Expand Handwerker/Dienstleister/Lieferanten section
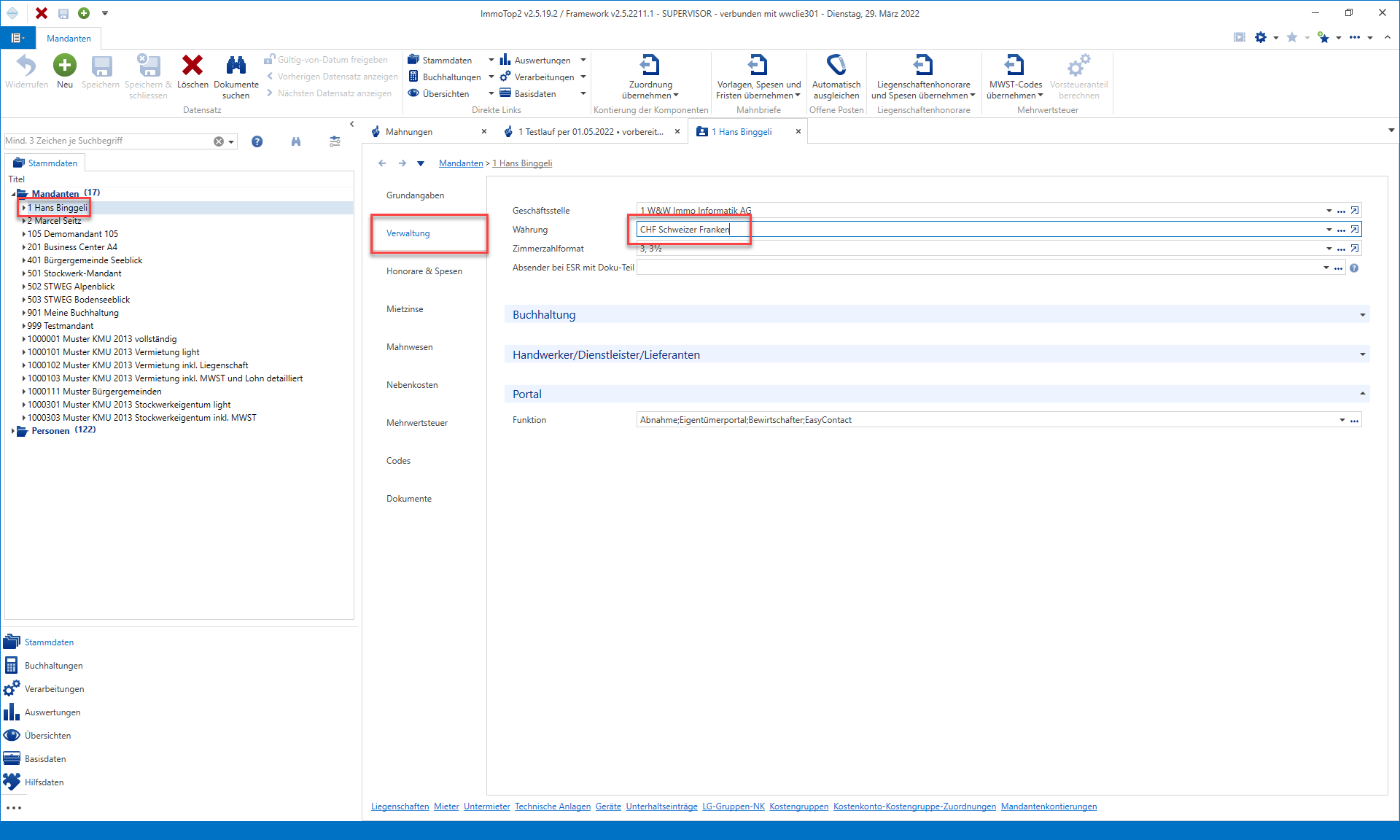Image resolution: width=1400 pixels, height=840 pixels. pyautogui.click(x=1362, y=355)
